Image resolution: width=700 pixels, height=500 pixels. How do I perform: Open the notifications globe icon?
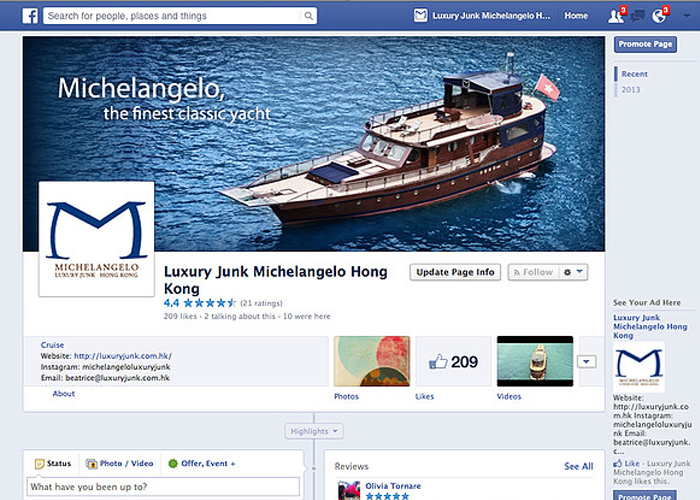tap(658, 16)
